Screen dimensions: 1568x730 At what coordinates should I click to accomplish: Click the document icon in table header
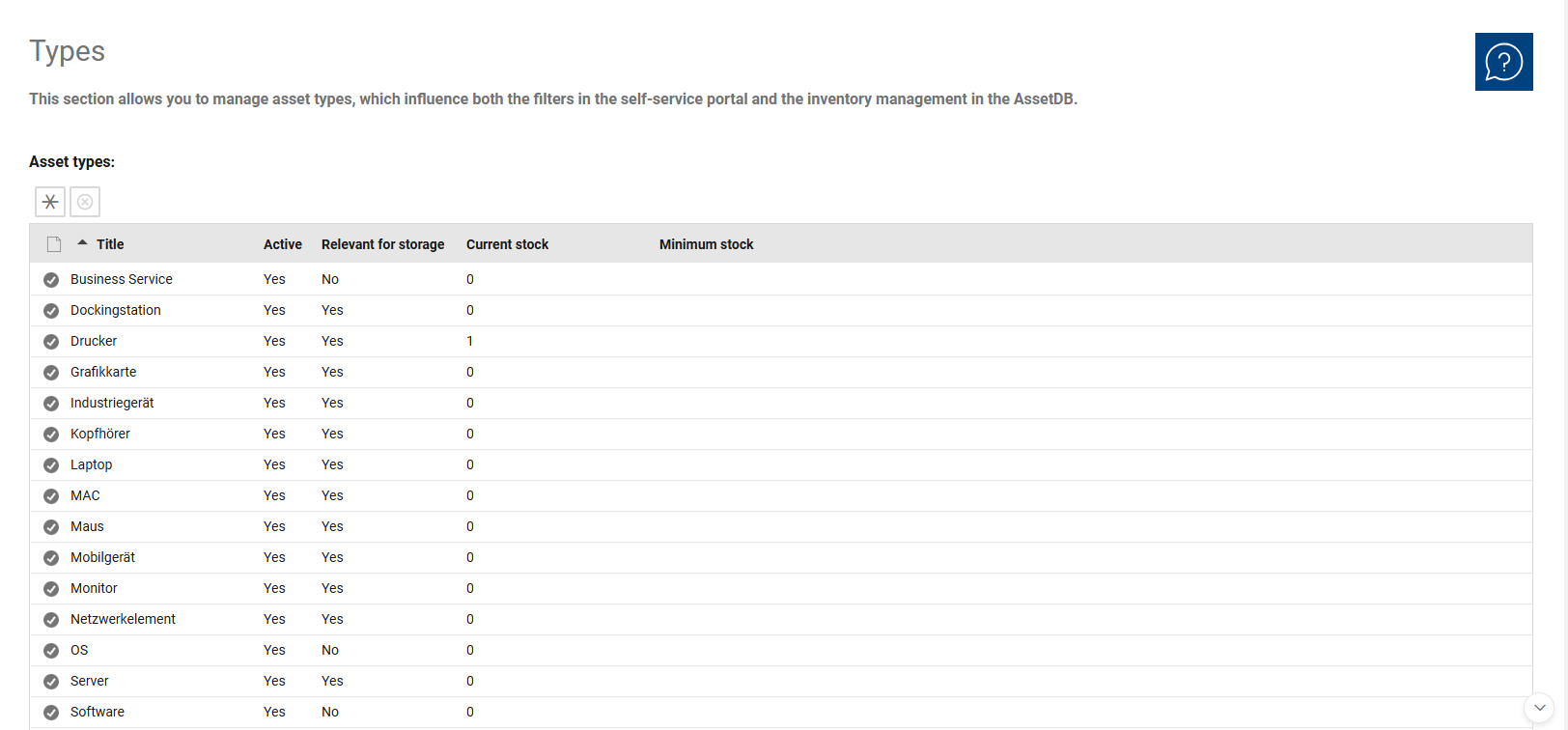(54, 244)
